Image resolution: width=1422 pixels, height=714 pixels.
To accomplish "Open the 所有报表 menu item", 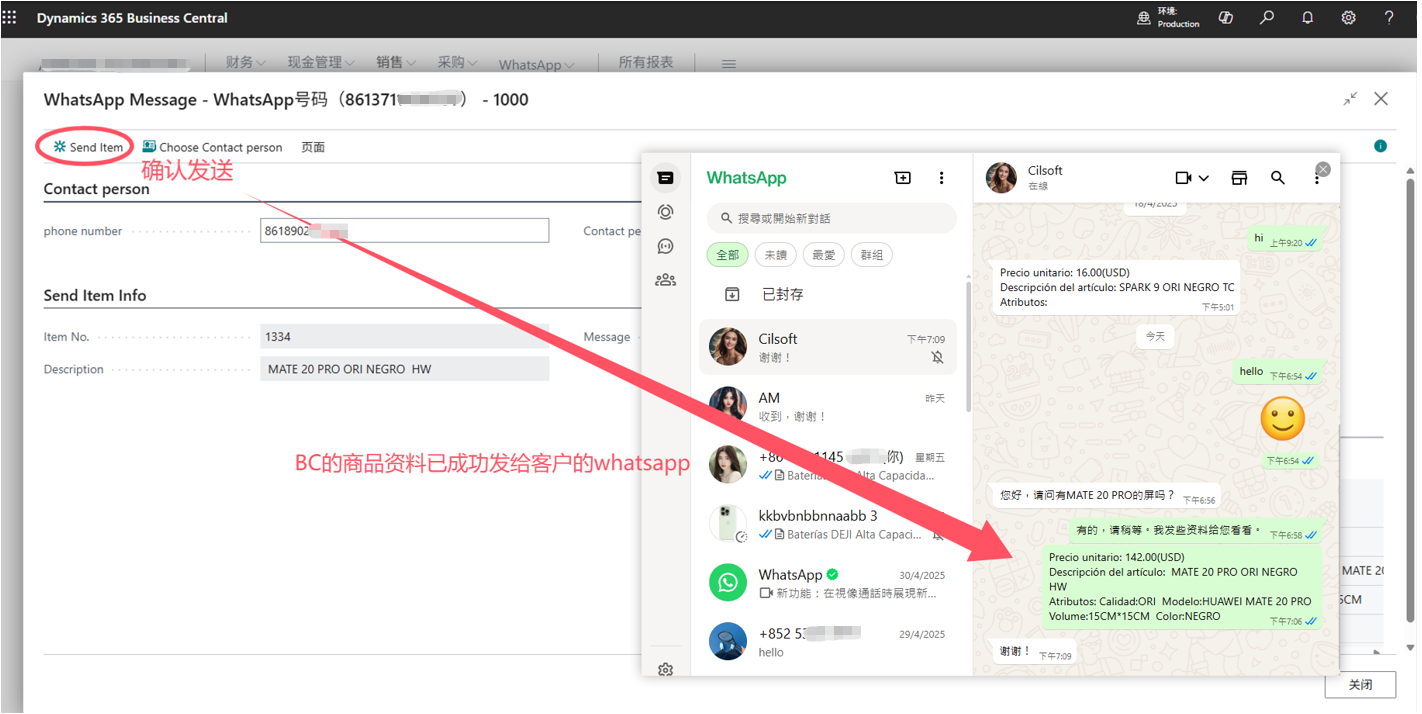I will pos(646,63).
